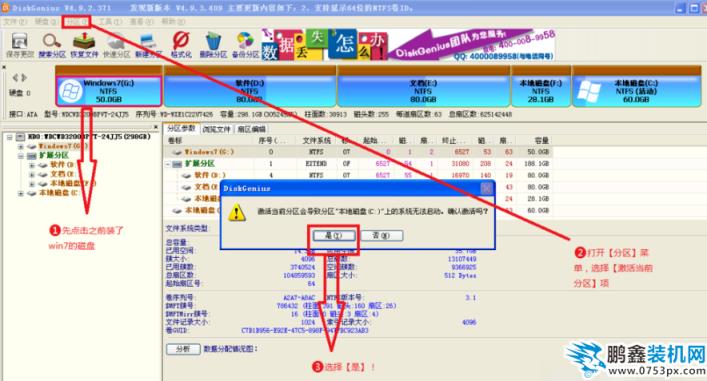The image size is (707, 381).
Task: Close the DiskGenius confirmation dialog
Action: point(486,188)
